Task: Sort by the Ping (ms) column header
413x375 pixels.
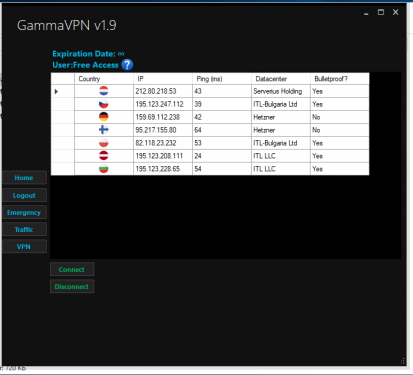Action: click(222, 79)
